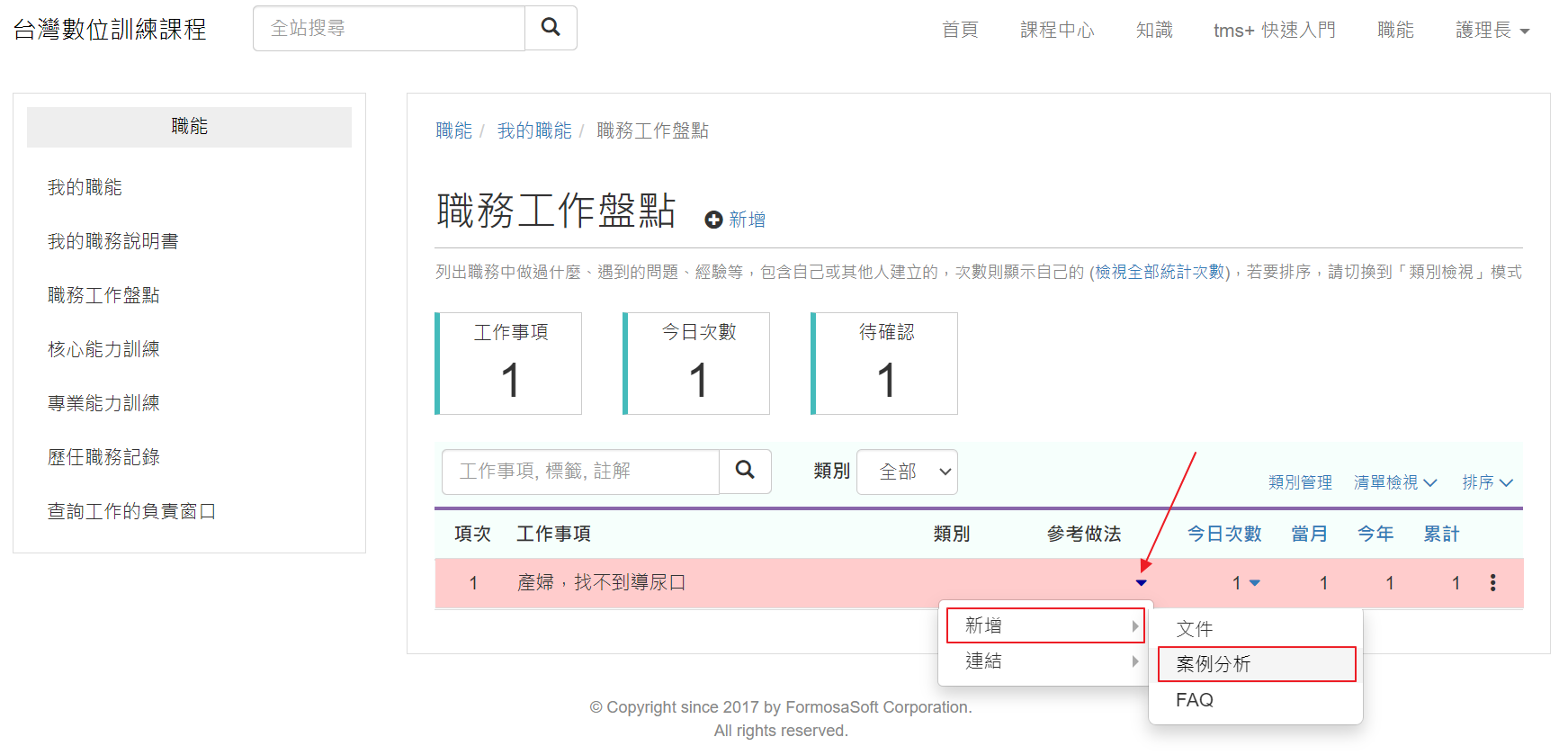Viewport: 1568px width, 755px height.
Task: Sort by the 今日次數 column header
Action: point(1224,534)
